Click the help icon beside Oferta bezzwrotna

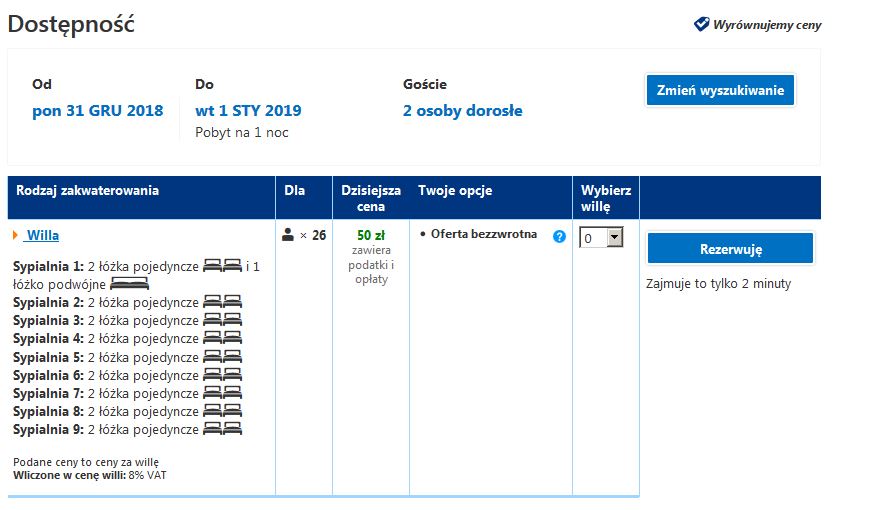pyautogui.click(x=559, y=237)
